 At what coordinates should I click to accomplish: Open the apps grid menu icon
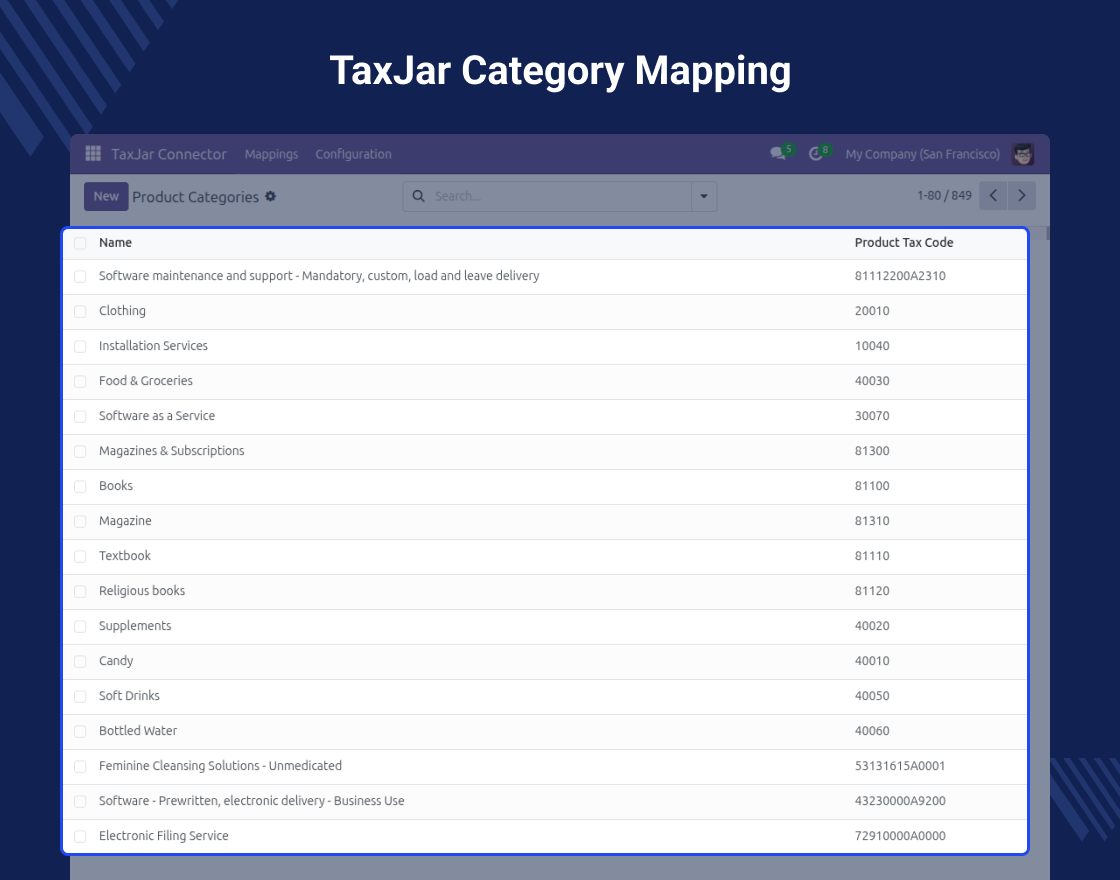point(93,154)
